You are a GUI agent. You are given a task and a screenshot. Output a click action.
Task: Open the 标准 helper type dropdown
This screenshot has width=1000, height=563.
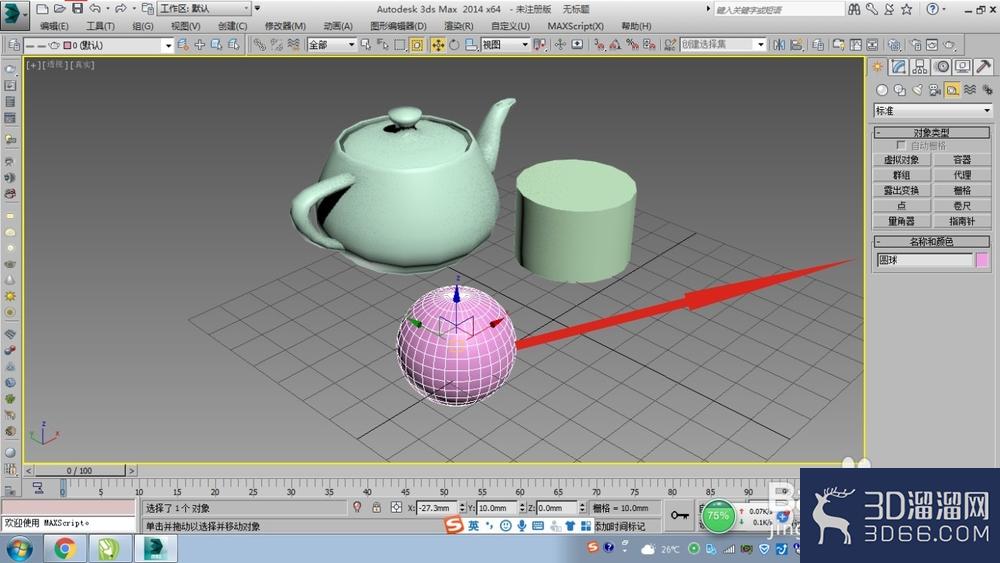[x=932, y=110]
